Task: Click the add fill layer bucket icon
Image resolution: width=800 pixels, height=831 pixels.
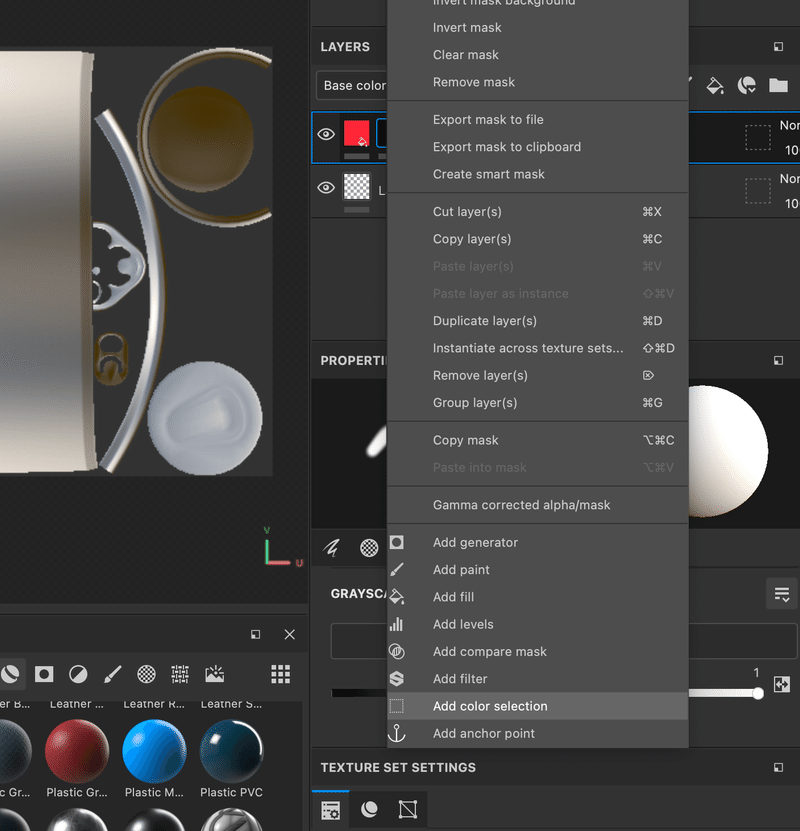Action: (715, 86)
